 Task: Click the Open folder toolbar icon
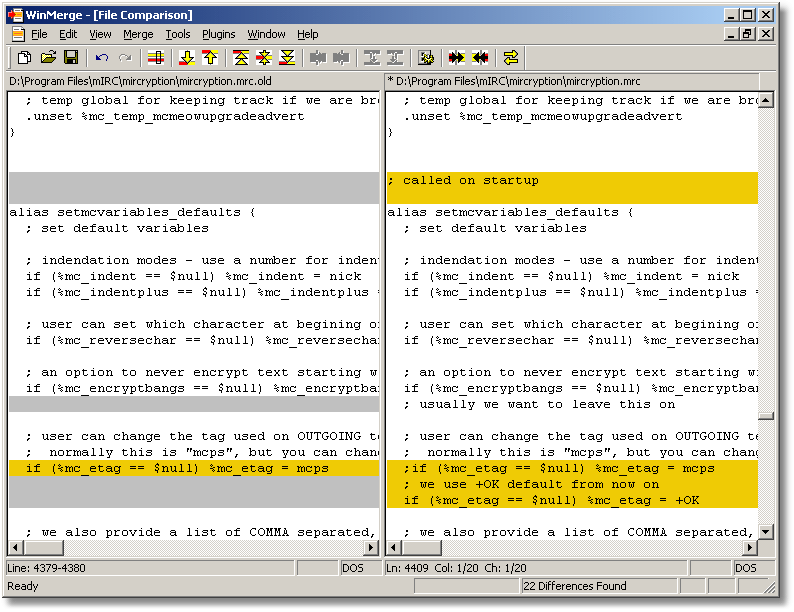click(x=48, y=58)
